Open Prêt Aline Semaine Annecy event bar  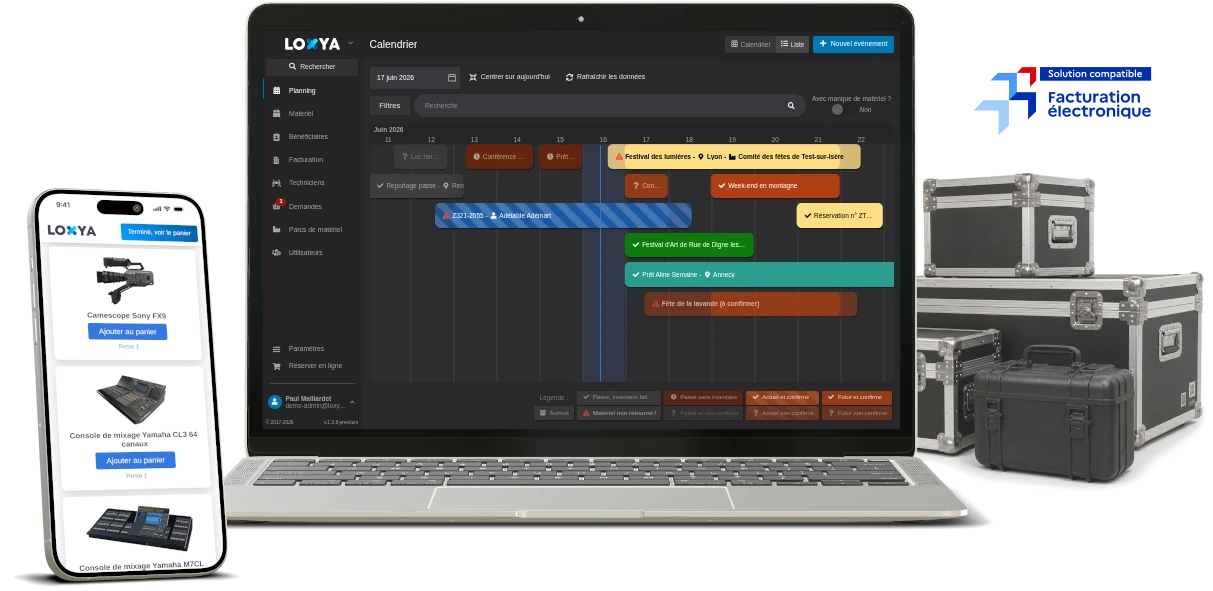click(759, 274)
